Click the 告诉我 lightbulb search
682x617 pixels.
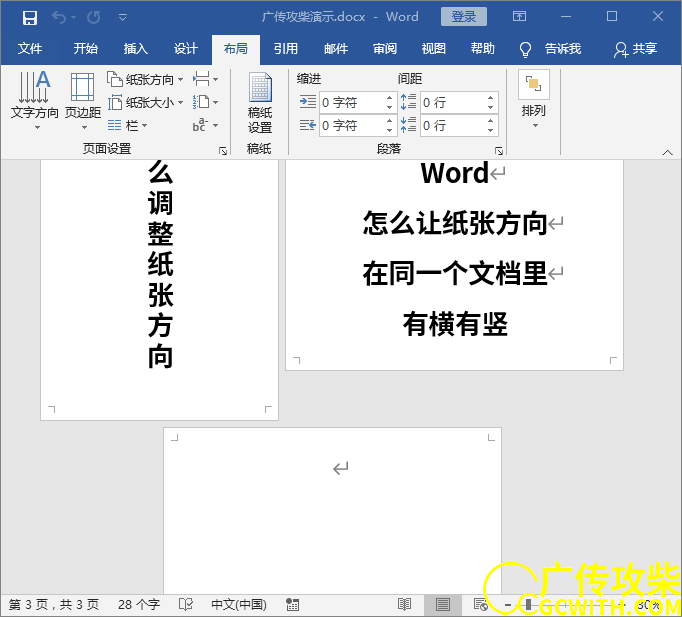pos(551,49)
